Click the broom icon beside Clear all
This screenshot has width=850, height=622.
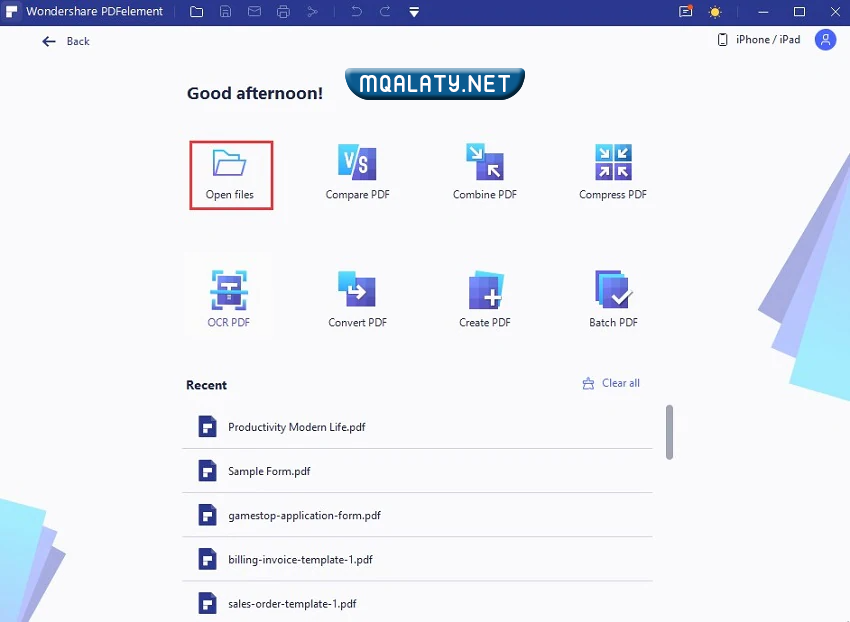(x=588, y=383)
